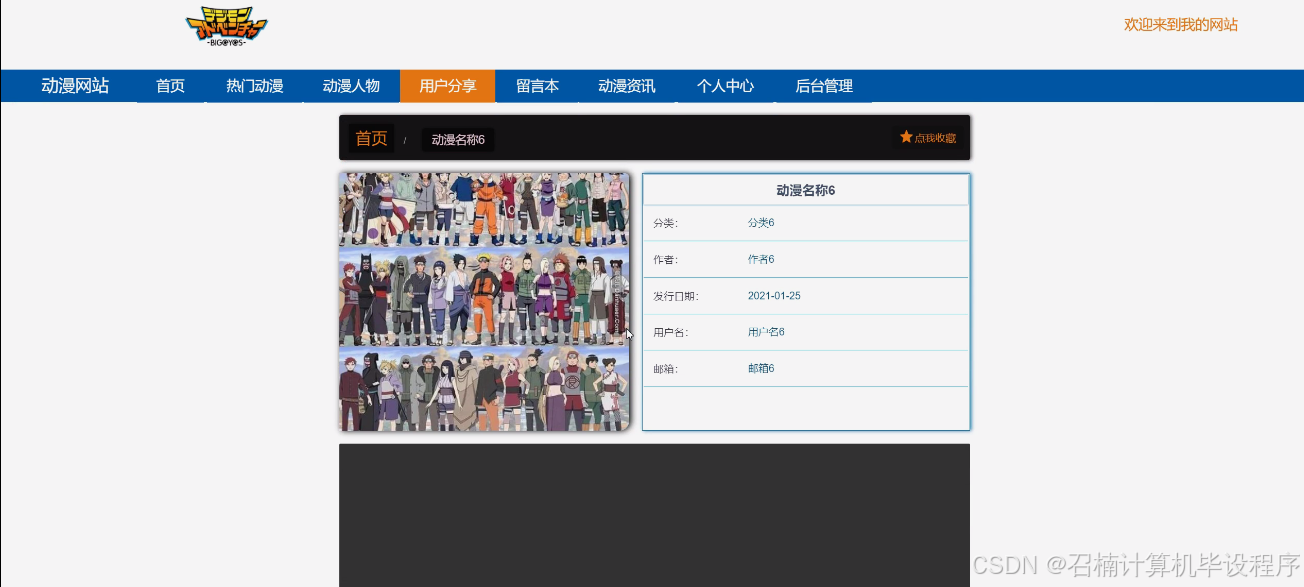Click the Naruto characters cover image
Image resolution: width=1304 pixels, height=587 pixels.
(485, 301)
